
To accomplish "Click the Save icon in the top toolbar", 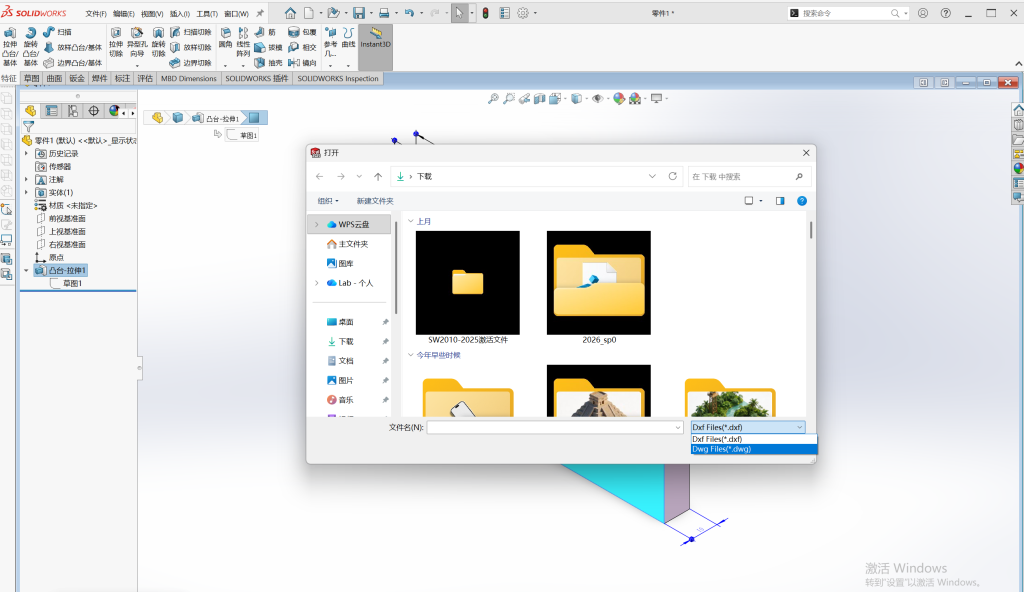I will [x=359, y=13].
